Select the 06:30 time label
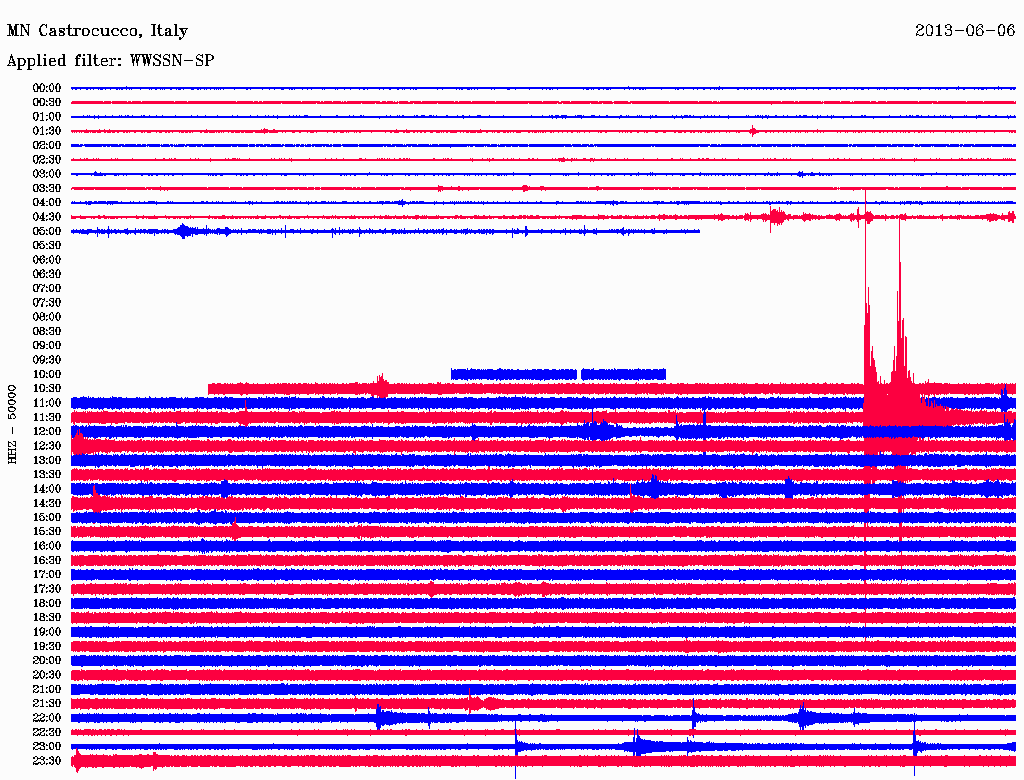 point(47,274)
